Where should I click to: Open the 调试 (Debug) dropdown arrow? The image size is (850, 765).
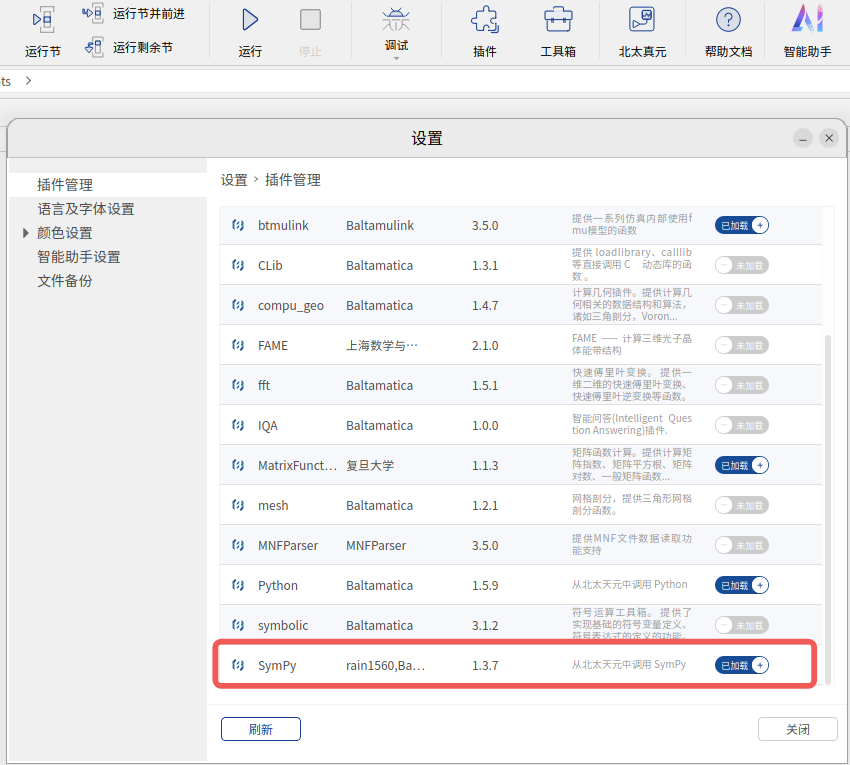(396, 58)
